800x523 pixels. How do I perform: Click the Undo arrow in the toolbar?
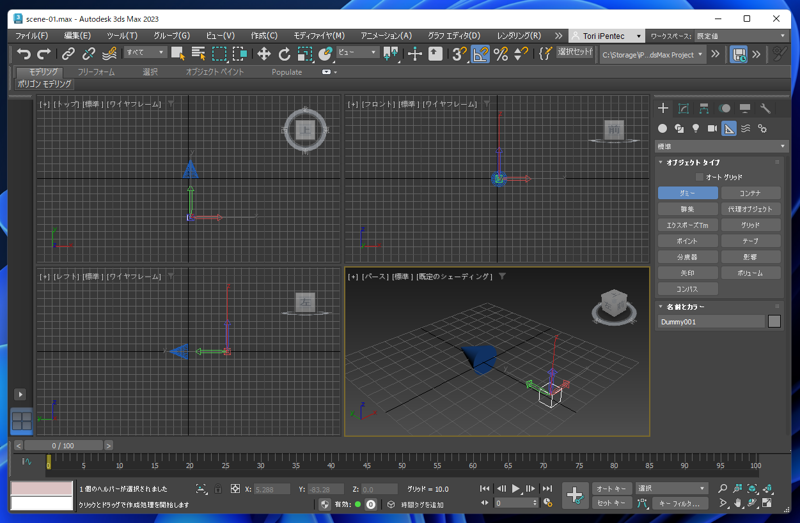(24, 54)
